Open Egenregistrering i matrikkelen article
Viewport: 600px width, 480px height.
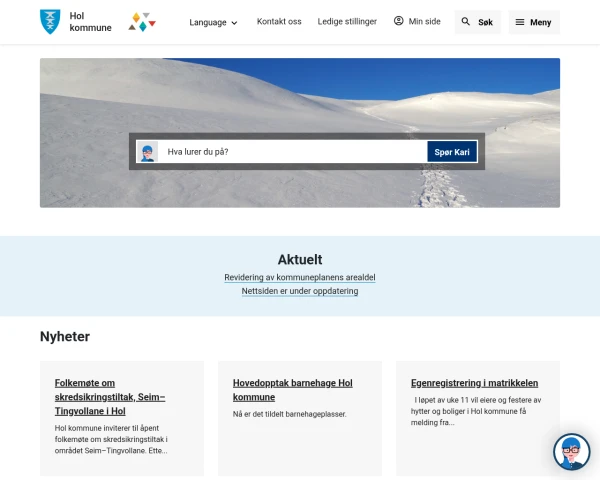(474, 383)
